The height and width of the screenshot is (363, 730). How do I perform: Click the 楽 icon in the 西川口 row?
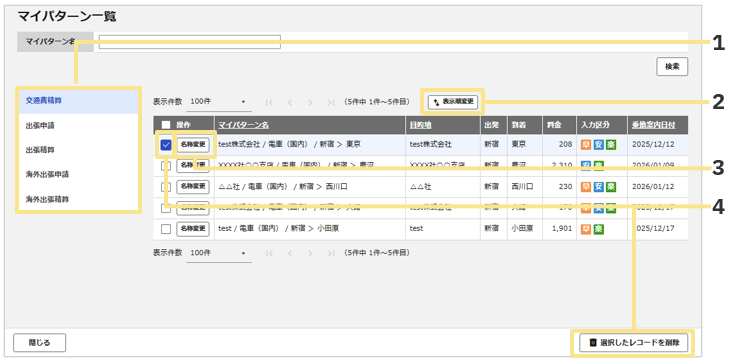tap(611, 187)
